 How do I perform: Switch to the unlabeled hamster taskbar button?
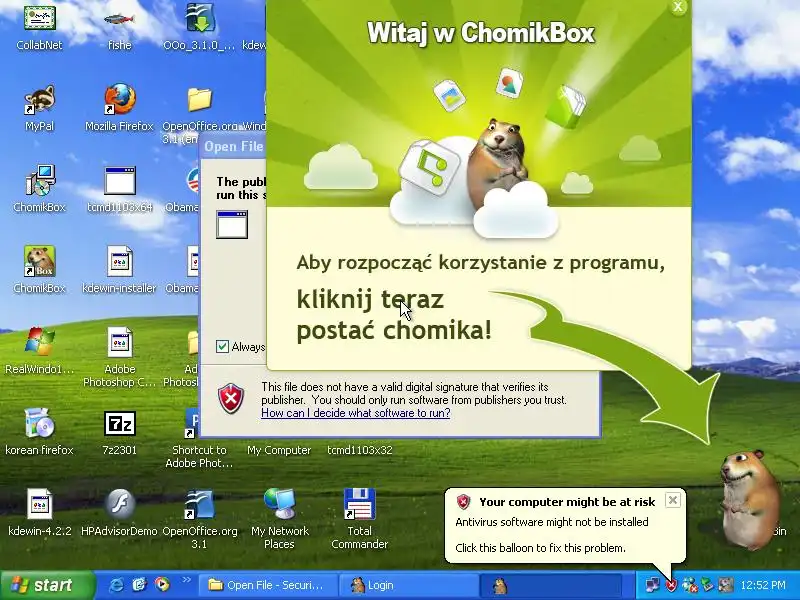[551, 585]
